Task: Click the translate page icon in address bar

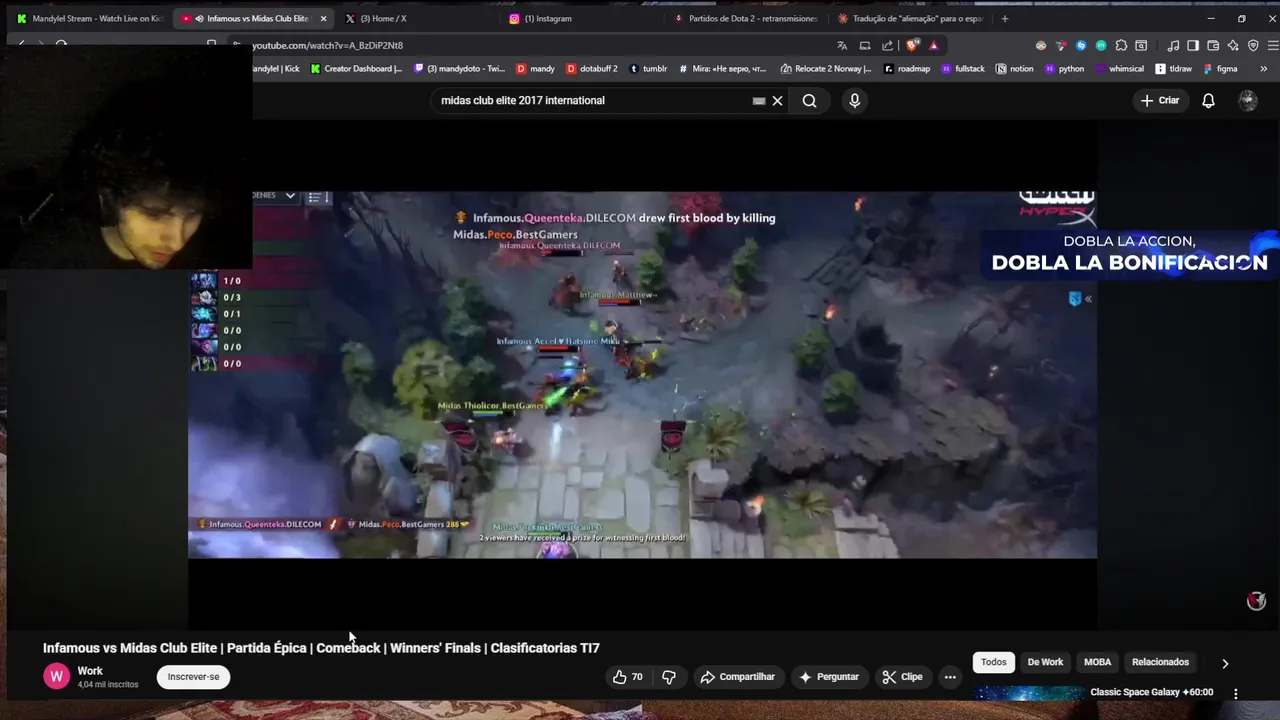Action: click(842, 45)
